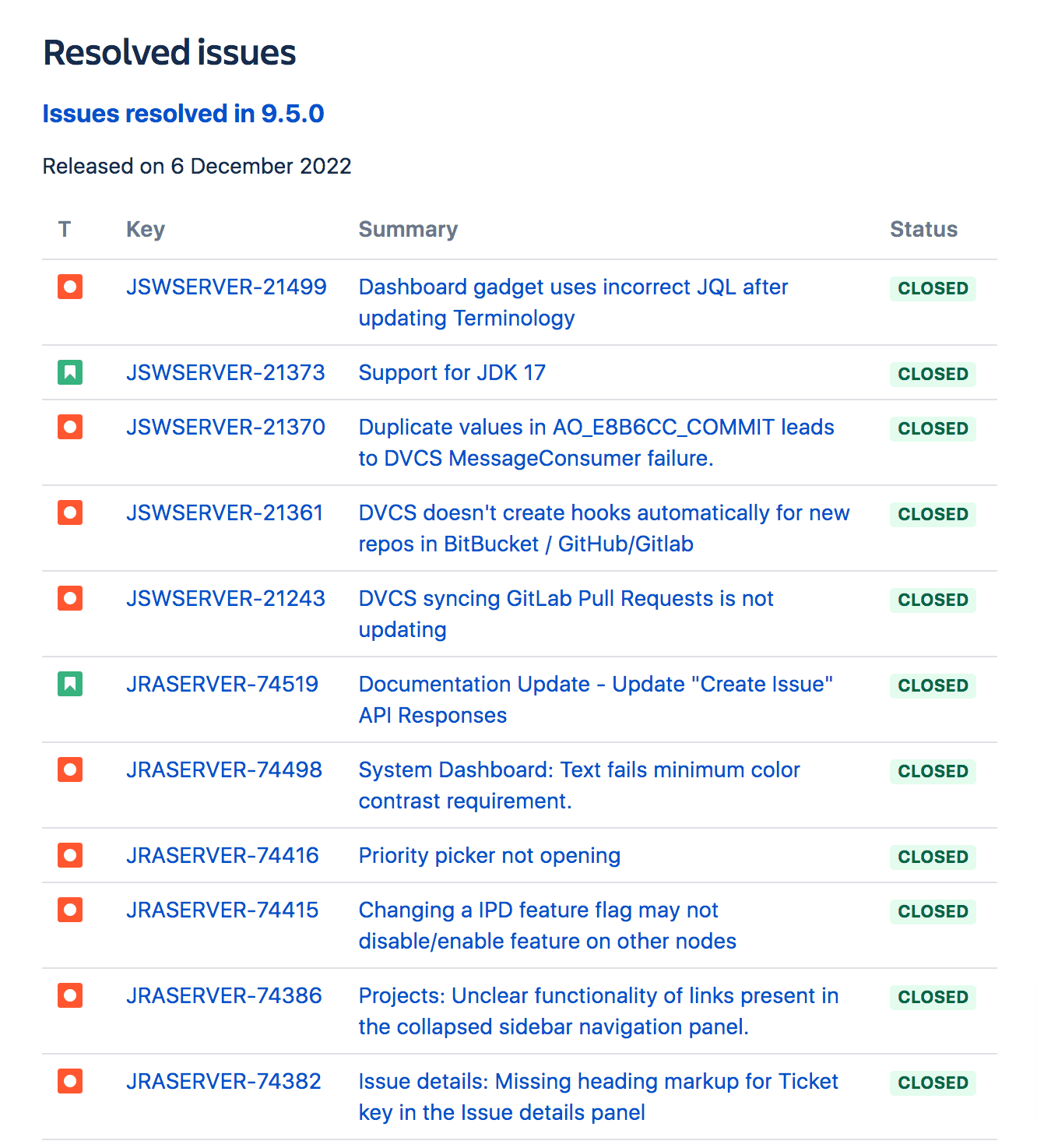This screenshot has height=1148, width=1037.
Task: Open Dashboard gadget uses incorrect JQL summary
Action: (573, 287)
